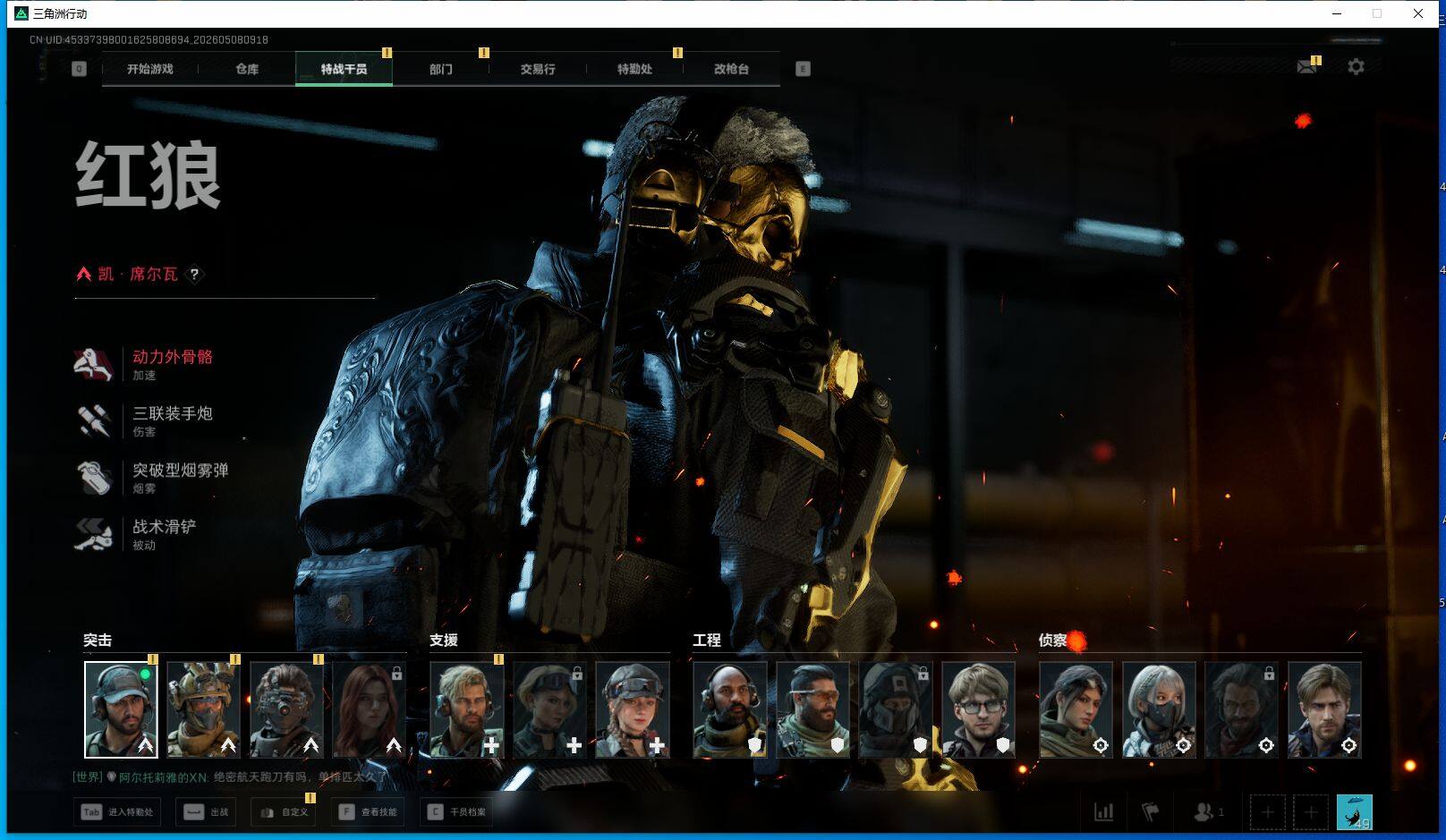
Task: Select the 工程 operator wearing orange glasses
Action: (x=812, y=709)
